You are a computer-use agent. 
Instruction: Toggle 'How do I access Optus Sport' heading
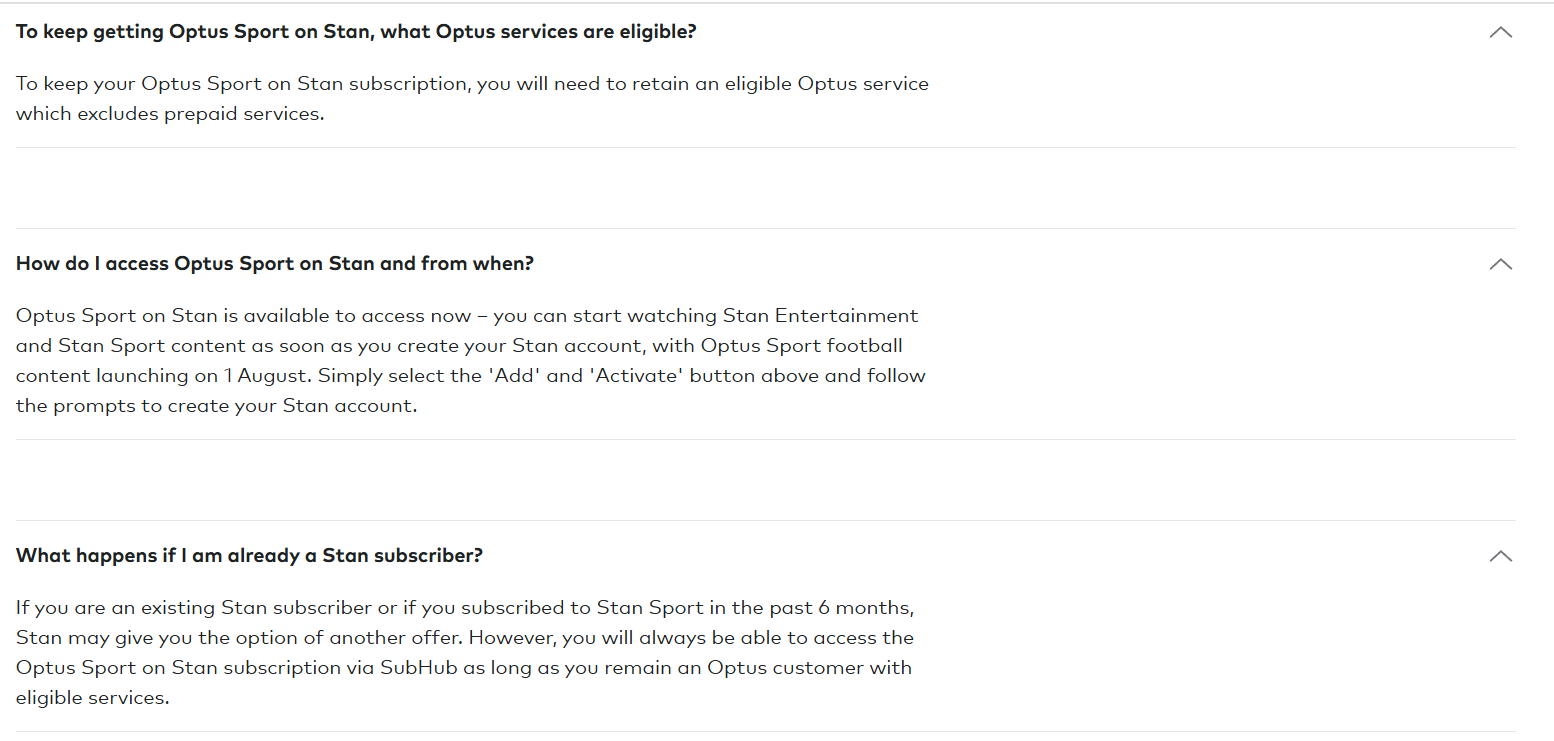(275, 264)
